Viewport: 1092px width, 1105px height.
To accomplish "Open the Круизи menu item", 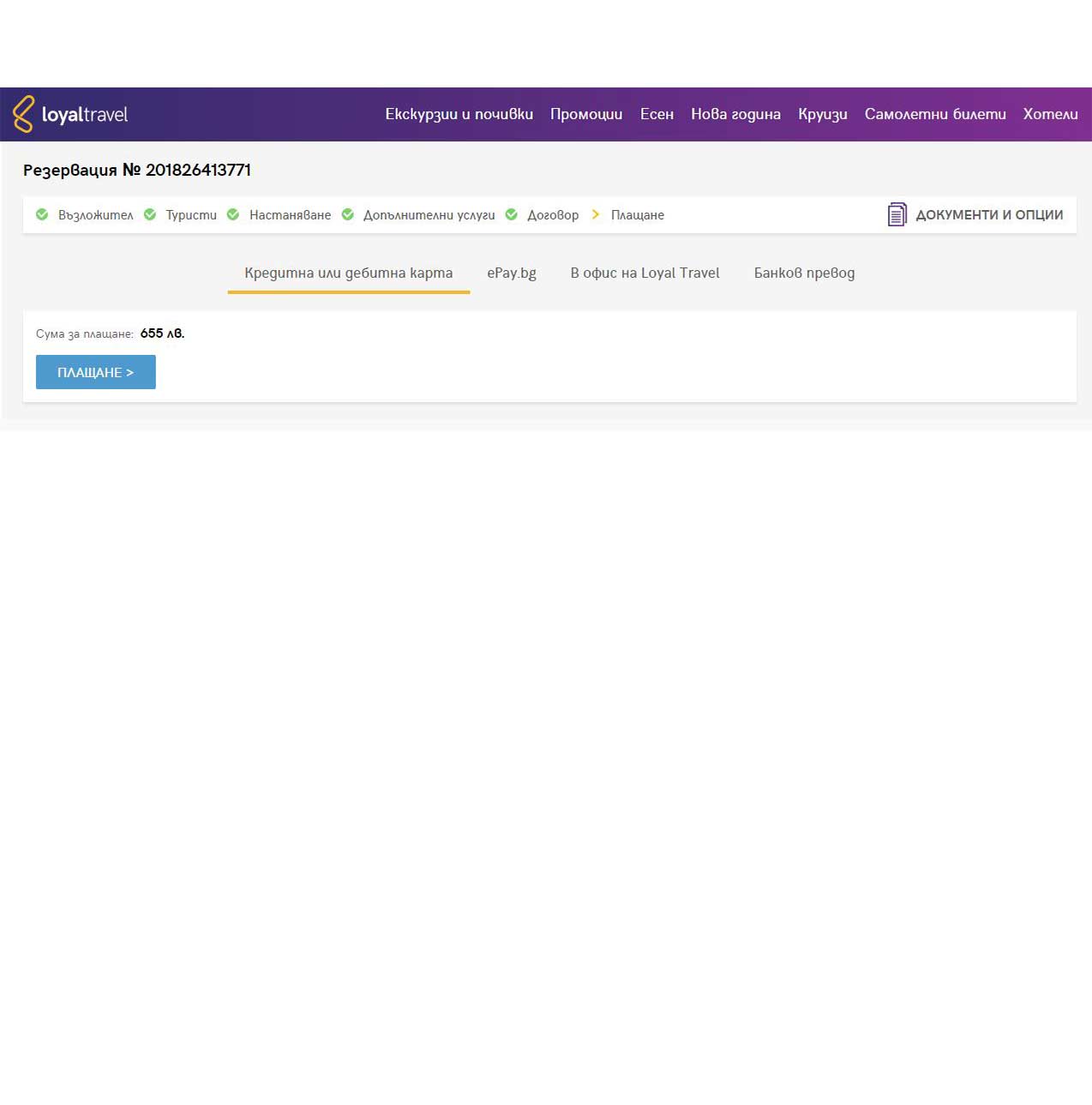I will (823, 114).
